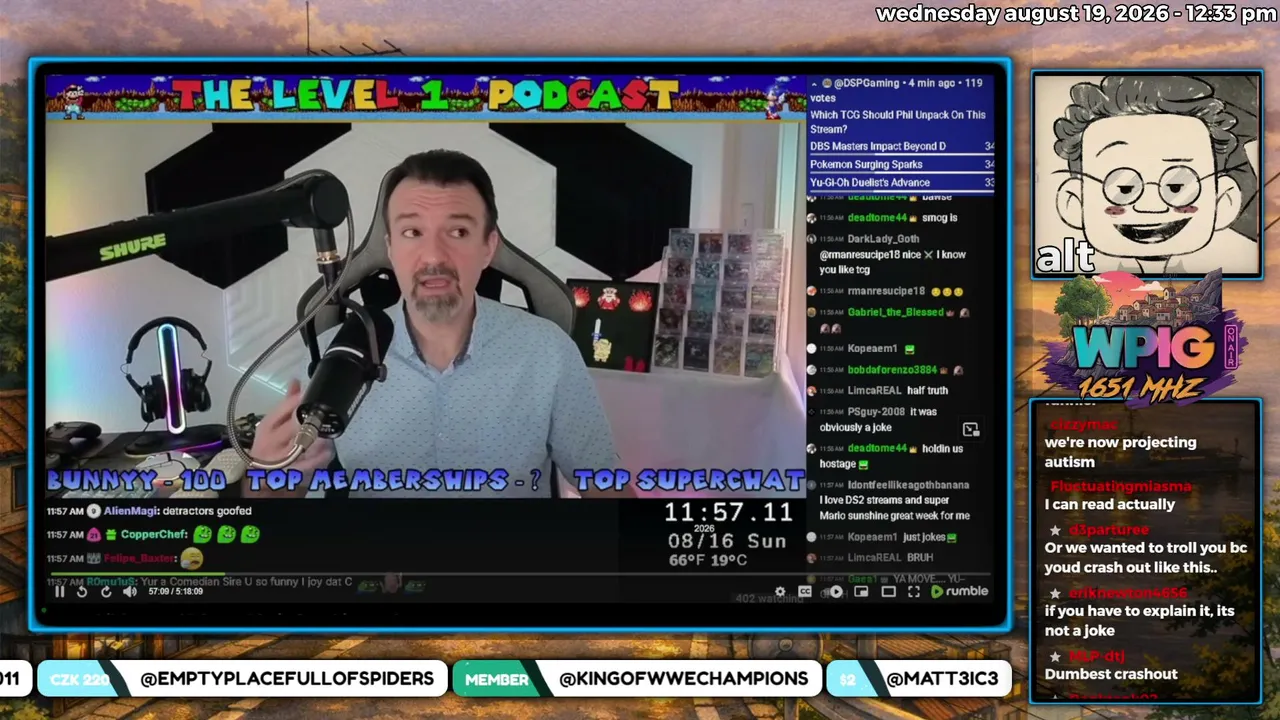Open DarkLady_Goth's chat username
The height and width of the screenshot is (720, 1280).
click(x=883, y=239)
